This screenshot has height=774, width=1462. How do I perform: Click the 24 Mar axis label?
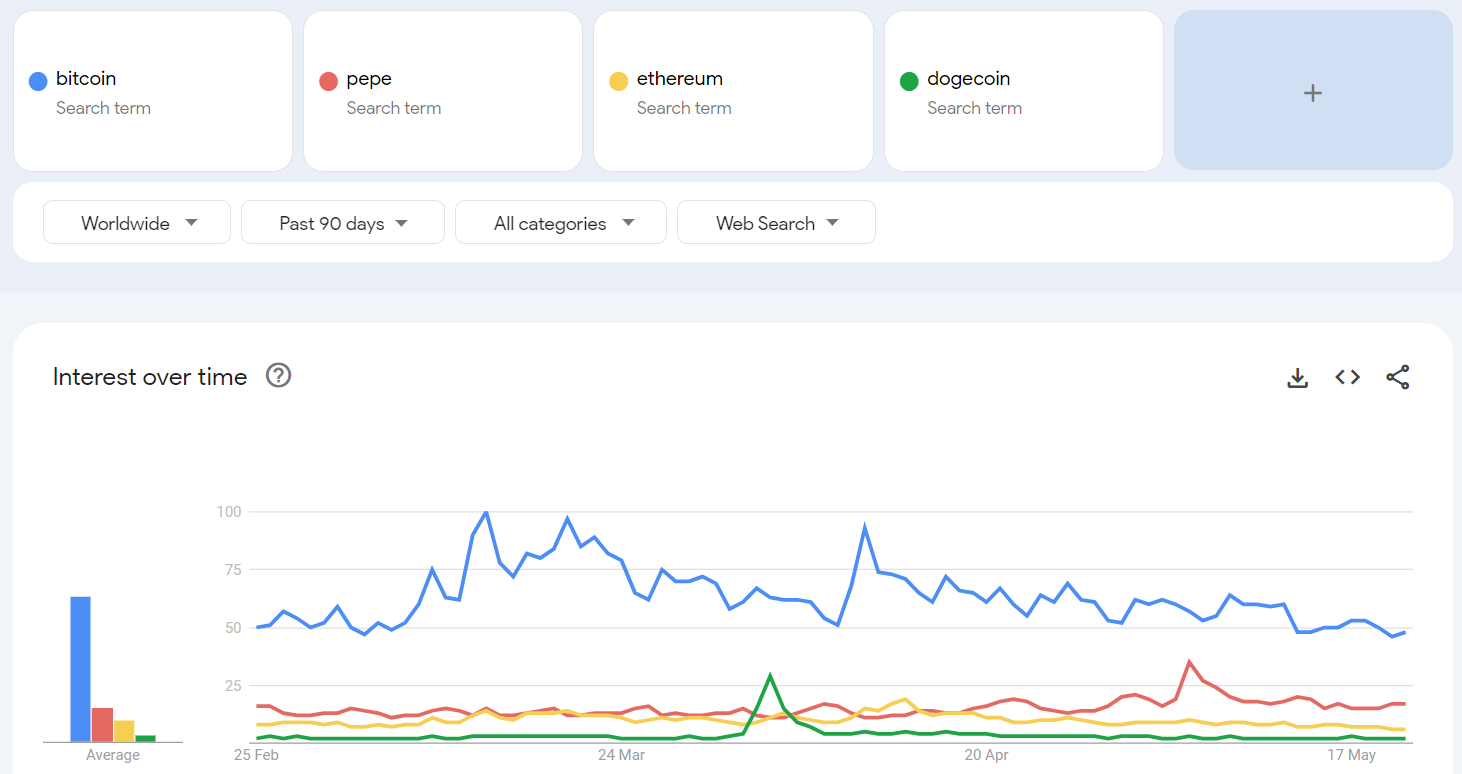620,755
